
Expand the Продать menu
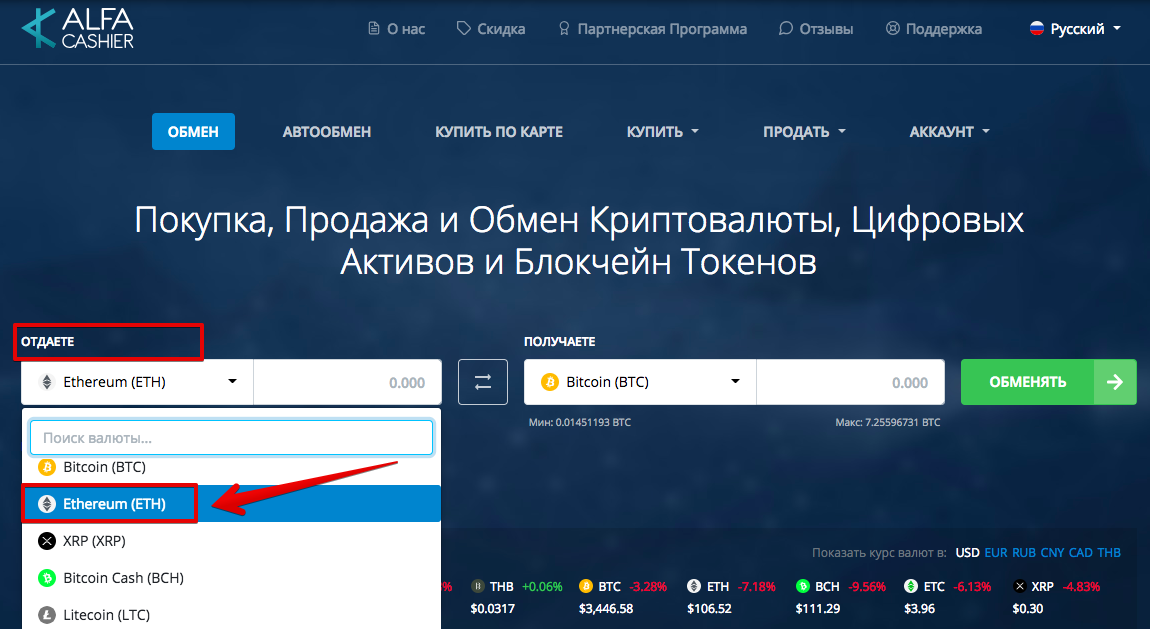tap(804, 132)
